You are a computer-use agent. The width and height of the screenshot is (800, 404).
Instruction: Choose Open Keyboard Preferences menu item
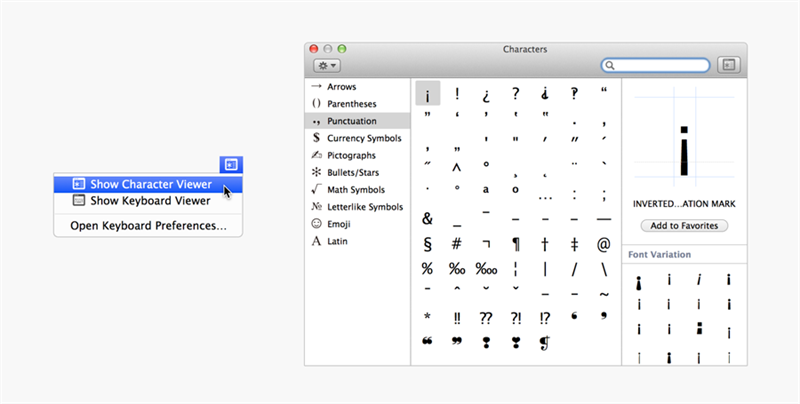point(148,226)
